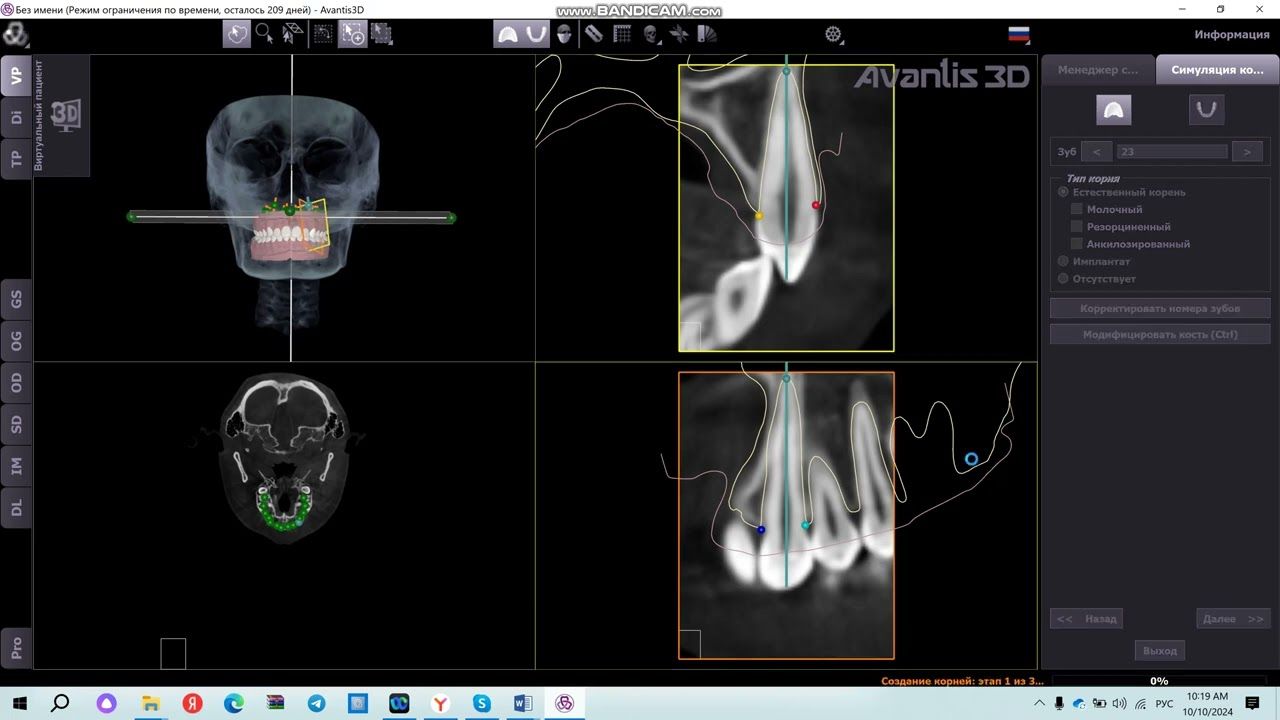1280x720 pixels.
Task: Go to next tooth with > arrow
Action: click(x=1246, y=152)
